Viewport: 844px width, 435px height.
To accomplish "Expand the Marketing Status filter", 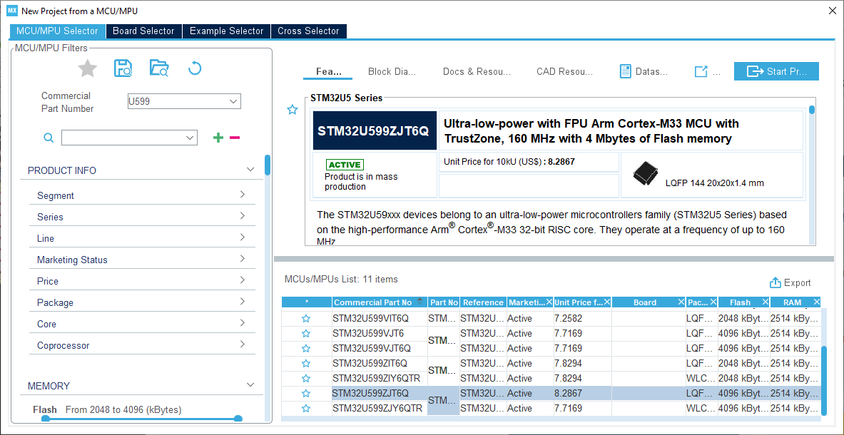I will 242,259.
